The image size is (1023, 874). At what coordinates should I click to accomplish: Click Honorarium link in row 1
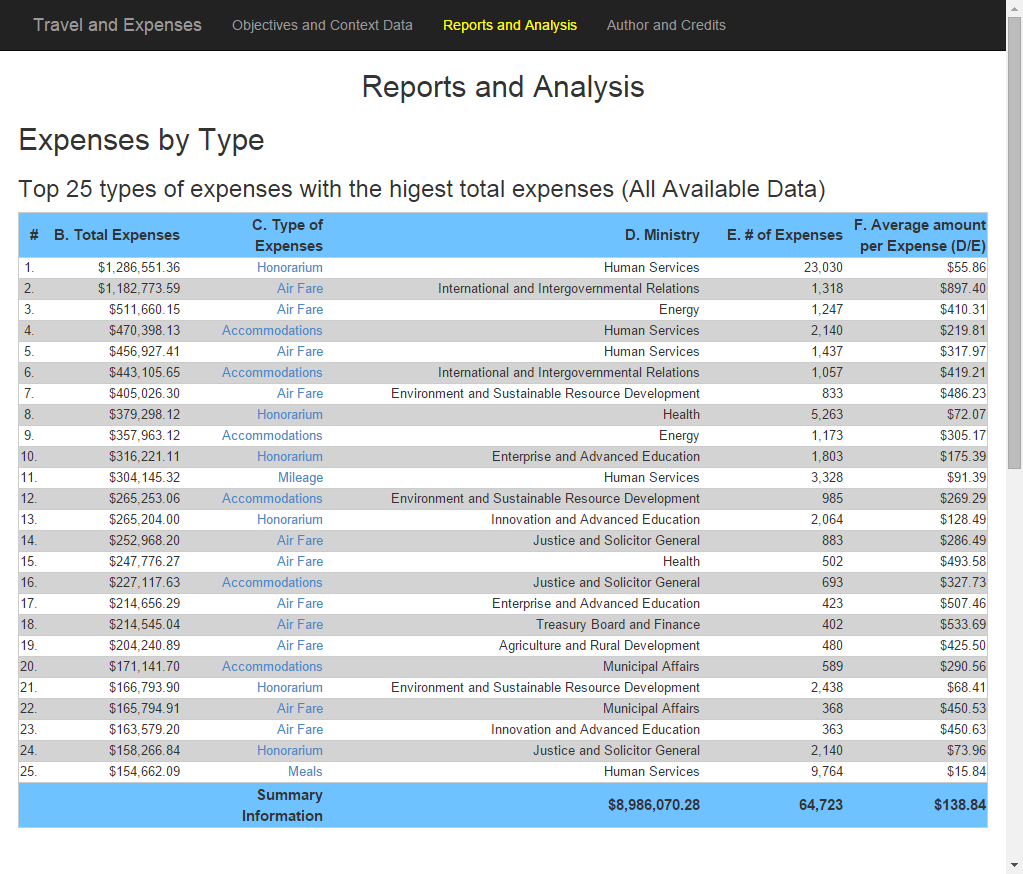point(290,267)
